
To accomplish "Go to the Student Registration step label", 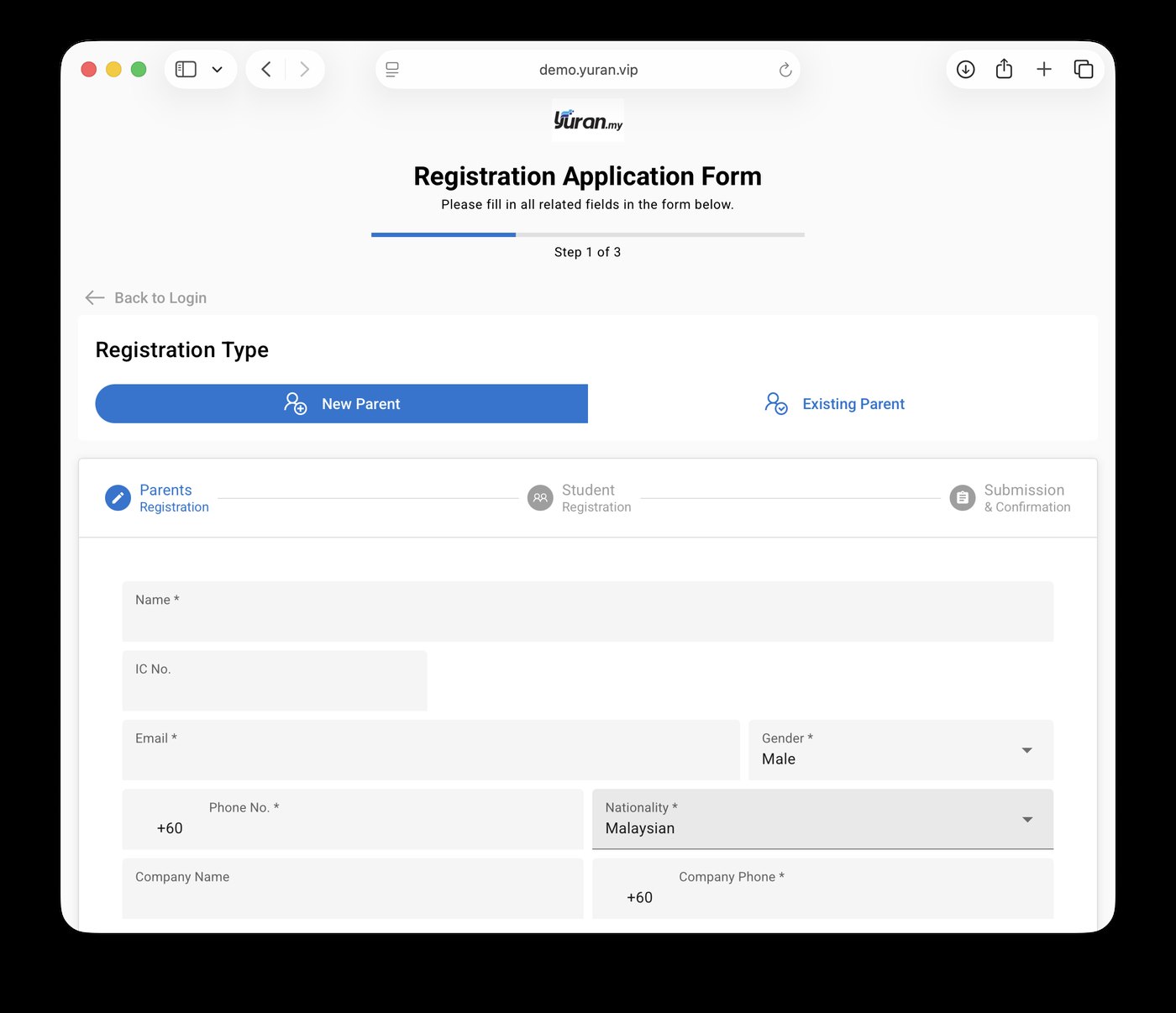I will pyautogui.click(x=596, y=498).
